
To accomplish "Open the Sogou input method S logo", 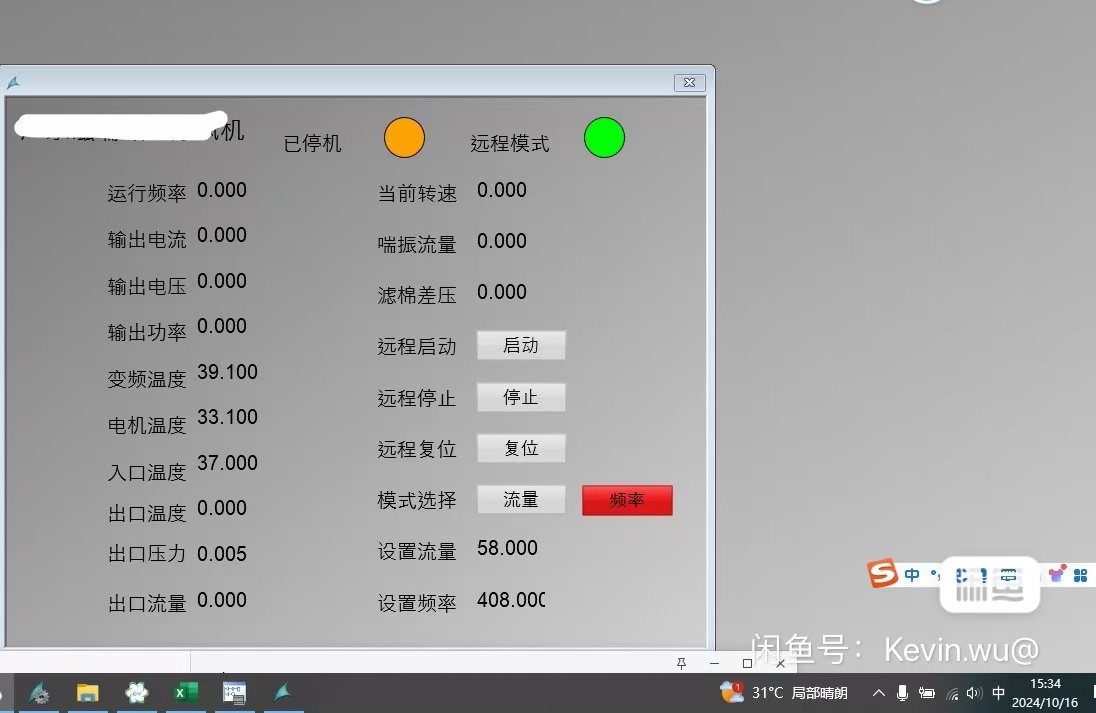I will click(882, 574).
